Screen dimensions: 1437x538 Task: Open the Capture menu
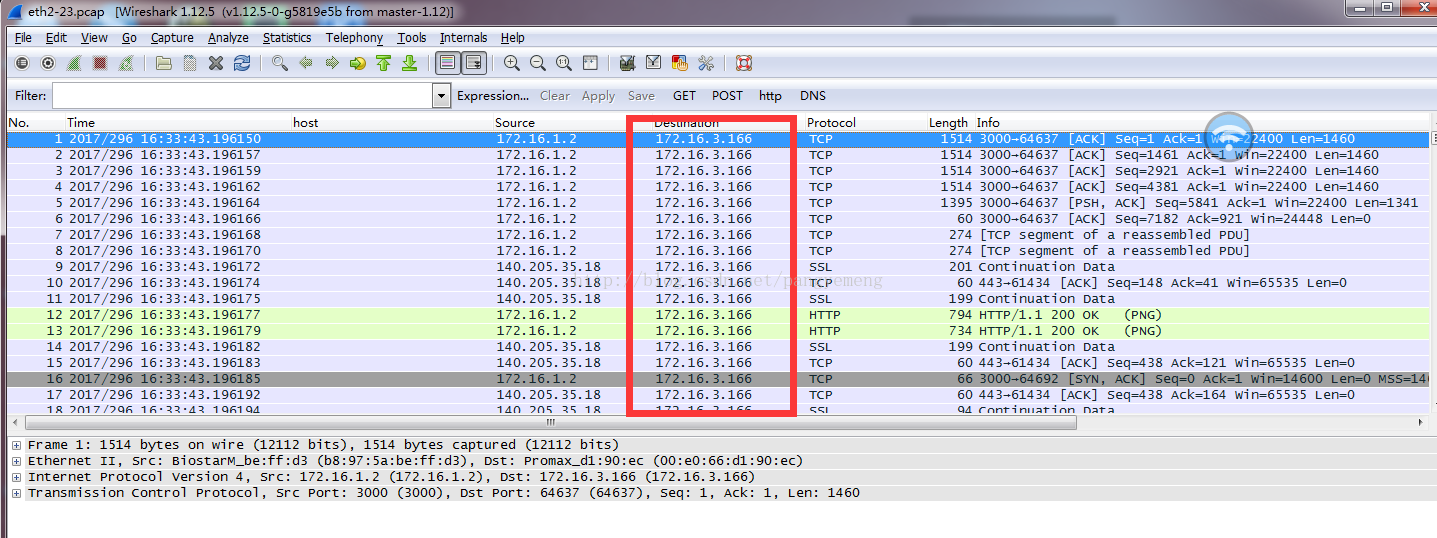coord(172,38)
